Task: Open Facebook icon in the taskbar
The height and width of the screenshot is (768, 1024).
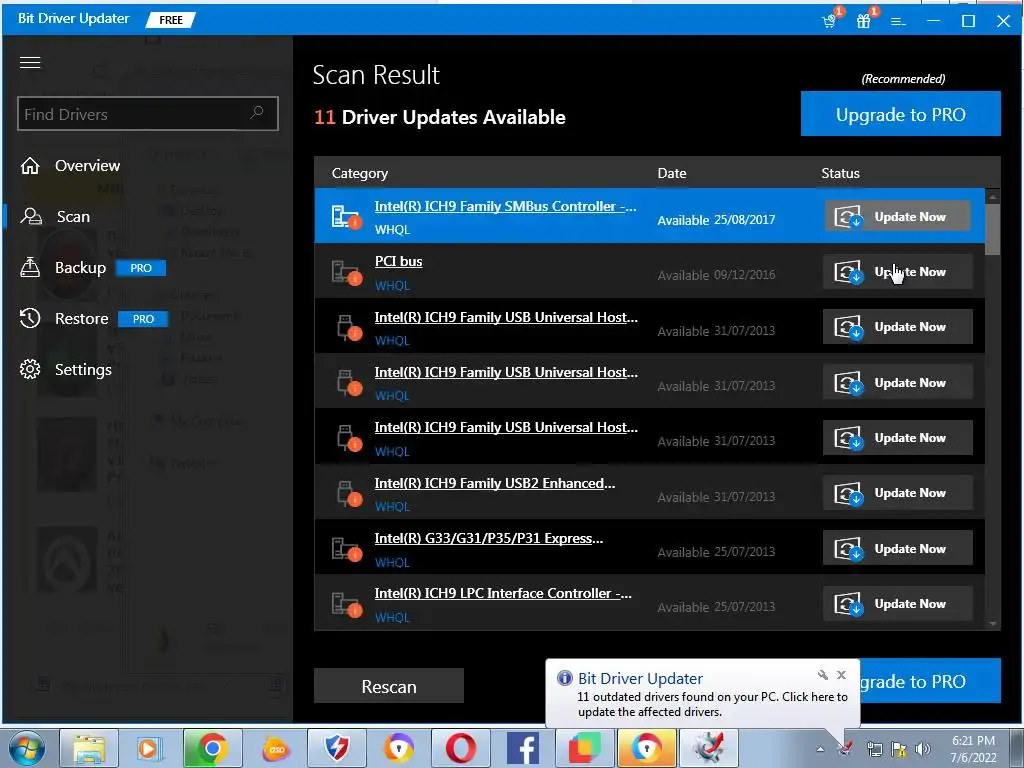Action: pos(522,748)
